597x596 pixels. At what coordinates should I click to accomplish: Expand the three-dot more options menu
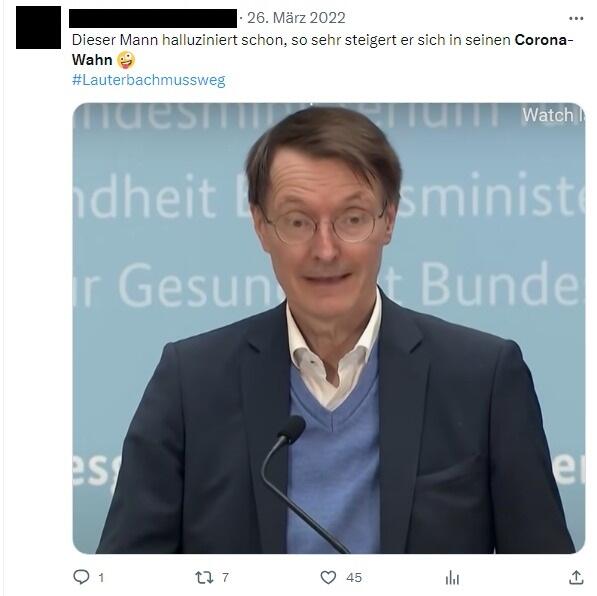576,18
